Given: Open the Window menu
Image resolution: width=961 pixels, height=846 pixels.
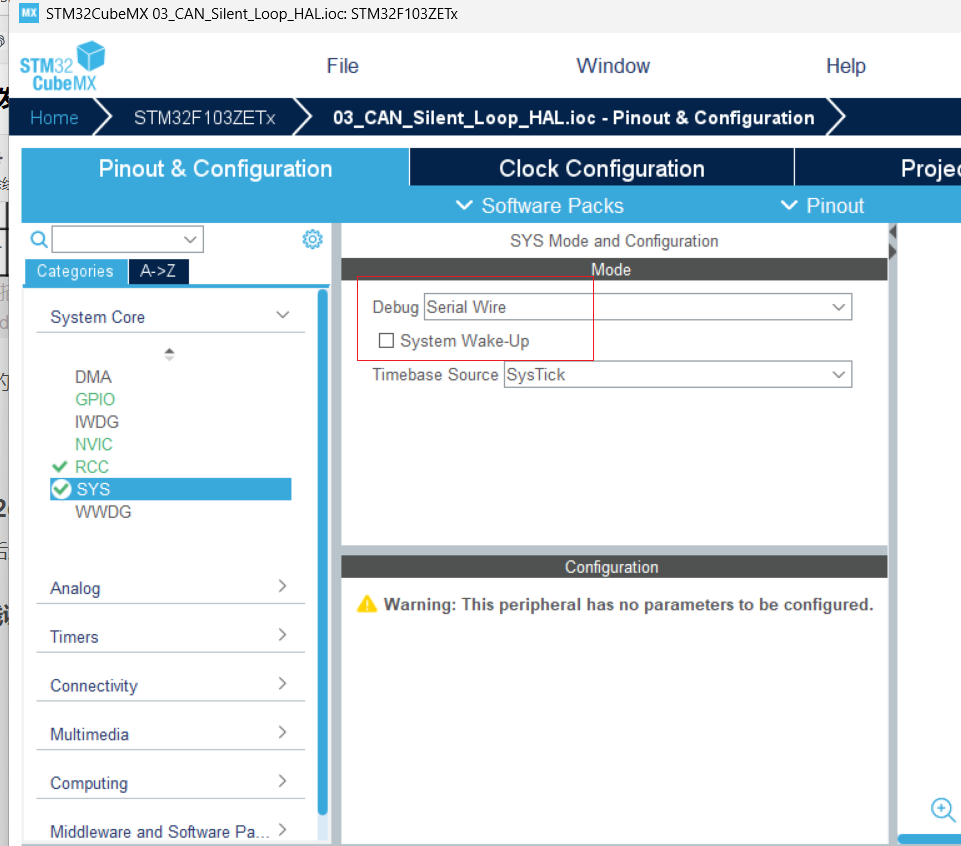Looking at the screenshot, I should [x=613, y=66].
